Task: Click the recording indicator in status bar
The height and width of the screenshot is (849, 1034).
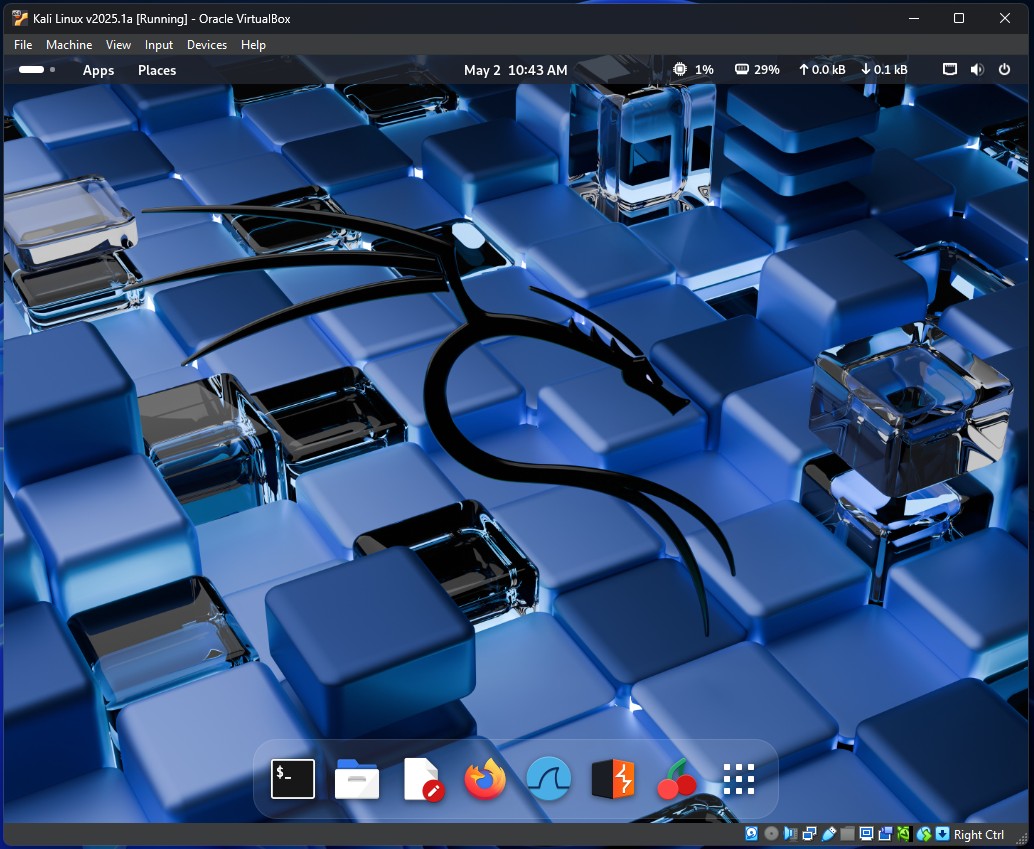Action: [885, 834]
